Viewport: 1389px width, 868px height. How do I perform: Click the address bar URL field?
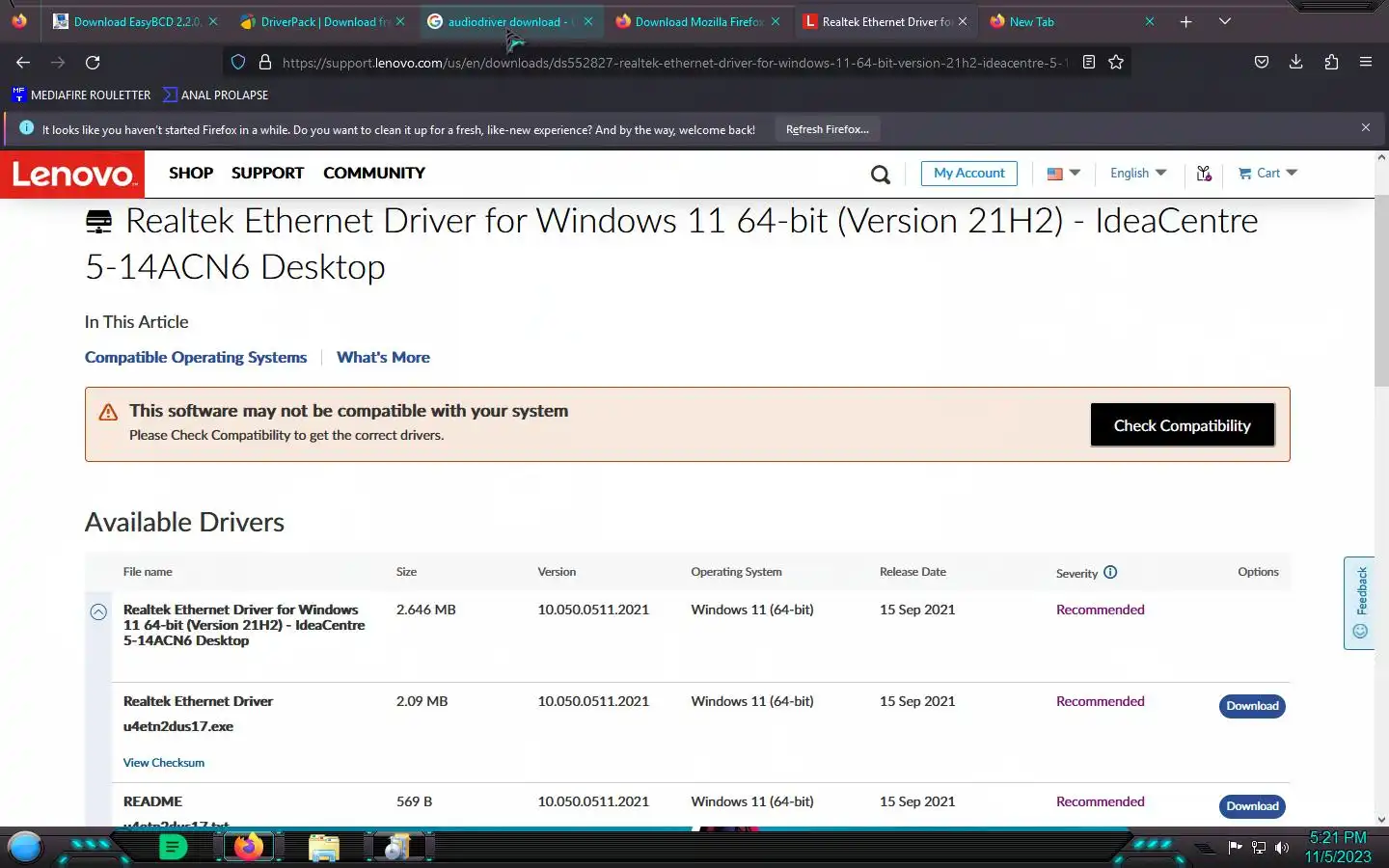[673, 63]
